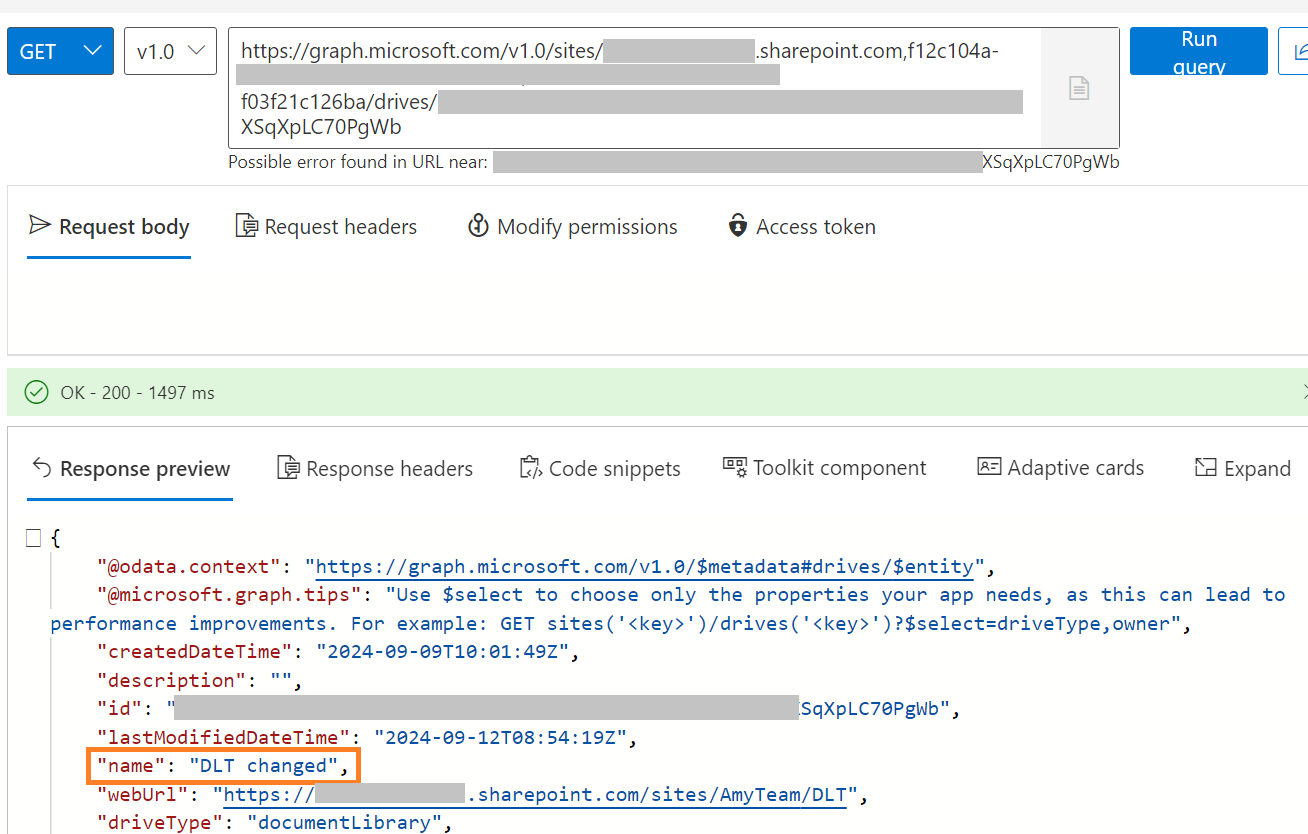Open the Response headers tab
The image size is (1308, 834).
pyautogui.click(x=375, y=469)
